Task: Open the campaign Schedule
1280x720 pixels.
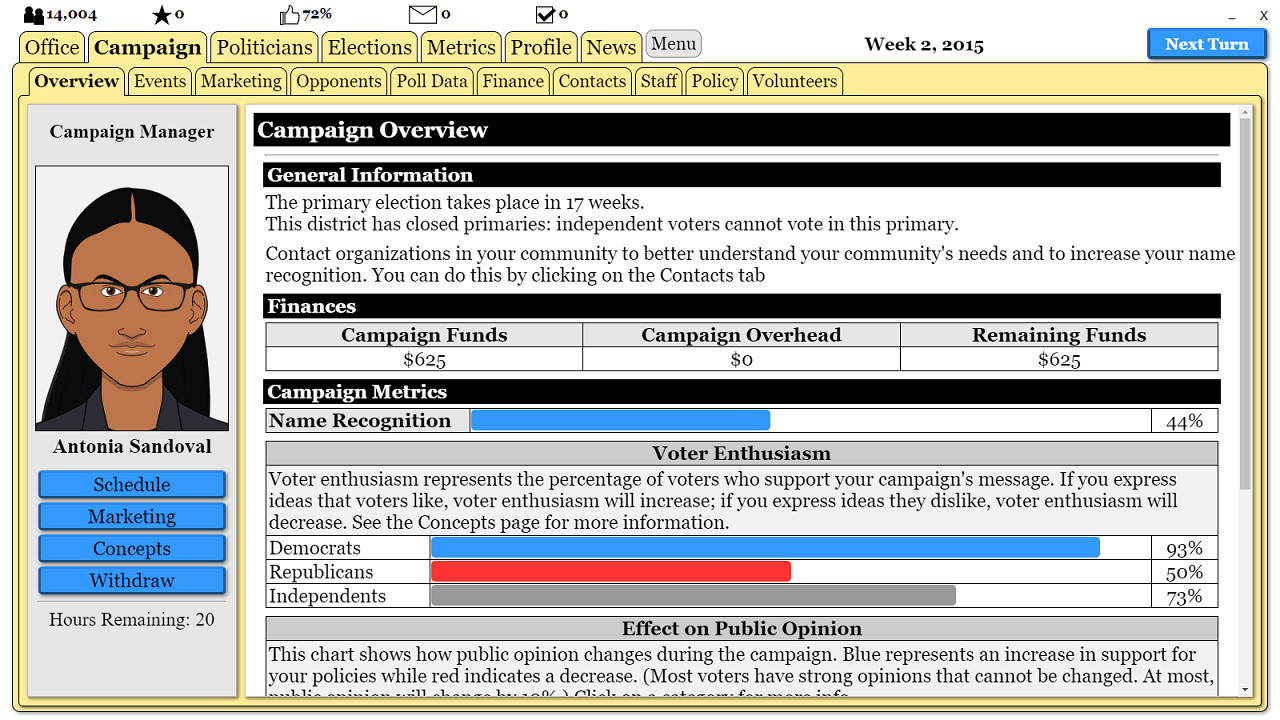Action: click(131, 484)
